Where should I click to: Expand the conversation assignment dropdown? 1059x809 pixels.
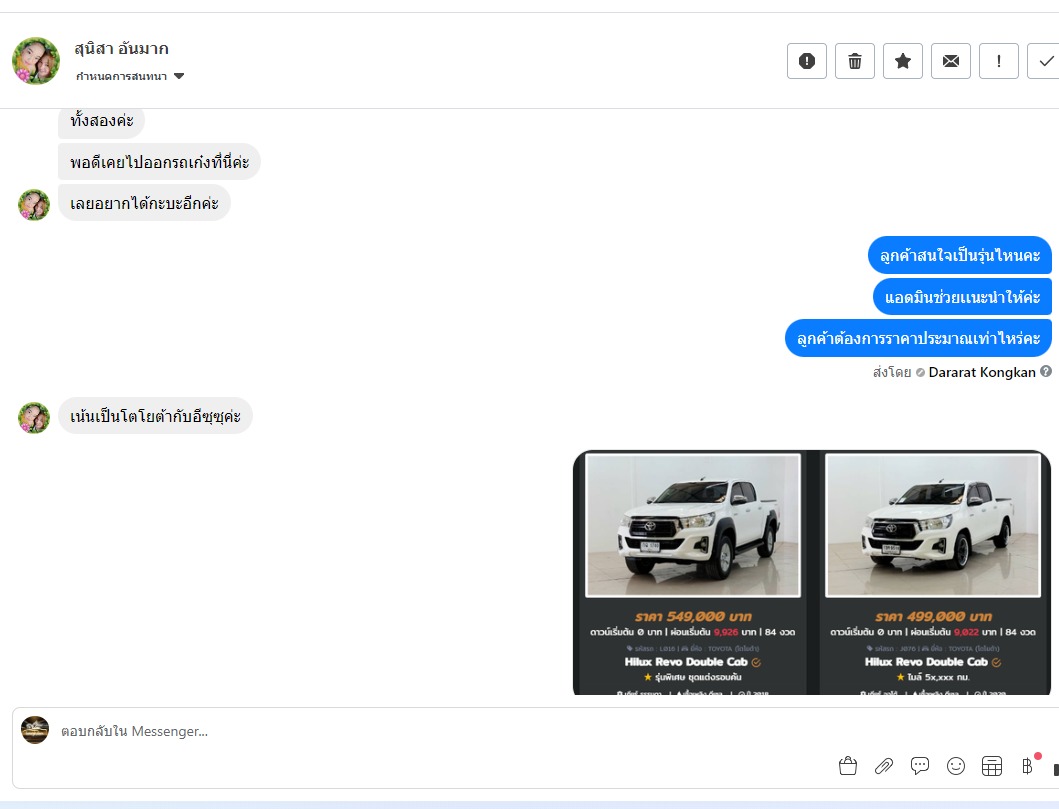(122, 77)
